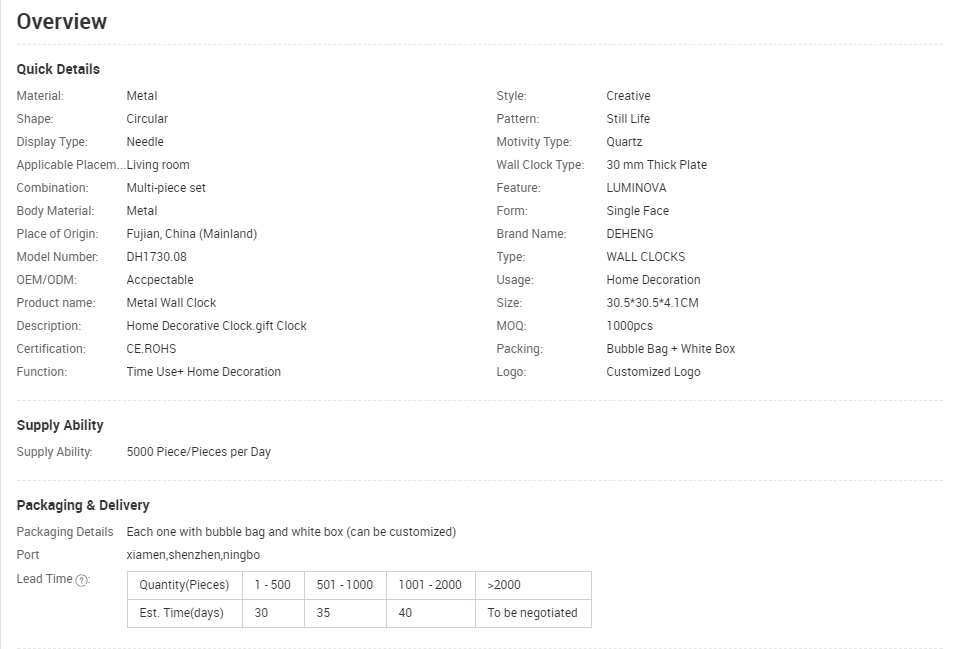
Task: Click the Lead Time help question-mark icon
Action: [81, 580]
